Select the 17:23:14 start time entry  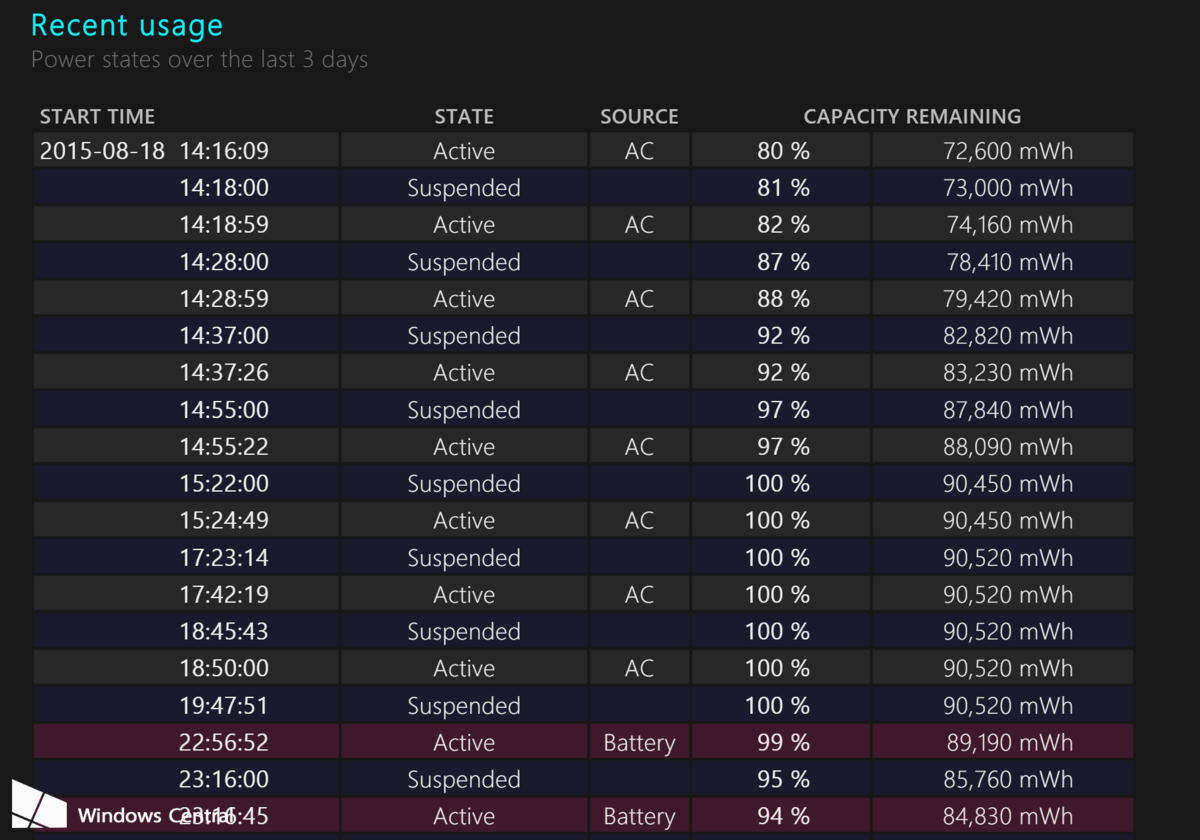[224, 558]
